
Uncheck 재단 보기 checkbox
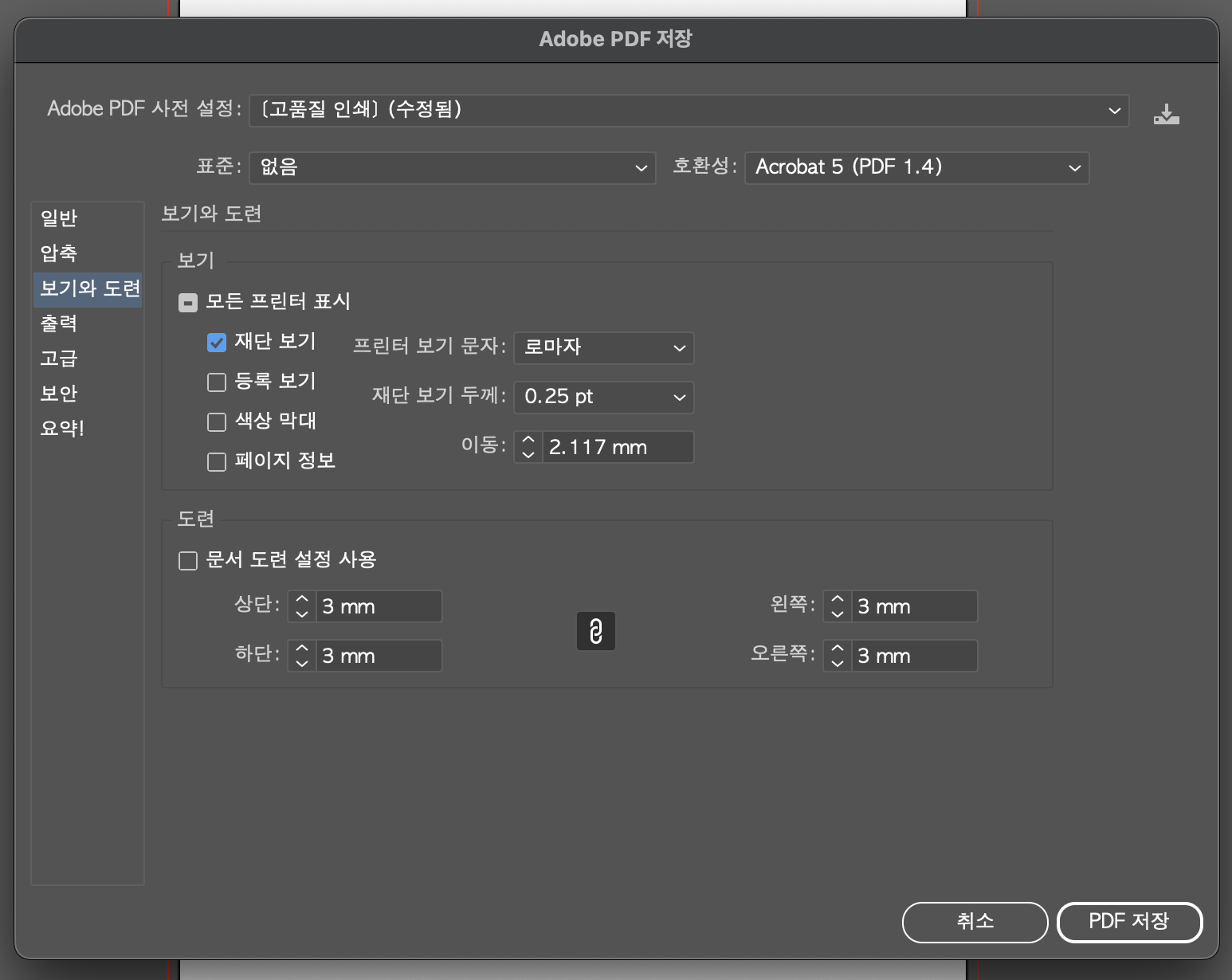(x=217, y=343)
